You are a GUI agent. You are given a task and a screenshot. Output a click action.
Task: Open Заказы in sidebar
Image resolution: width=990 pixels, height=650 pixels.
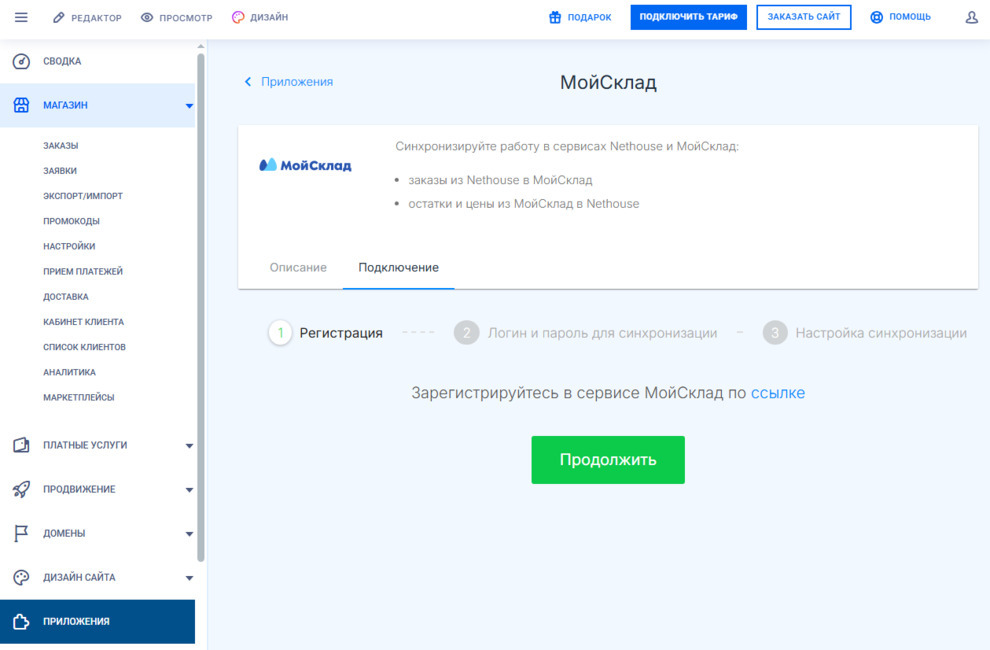pos(61,145)
